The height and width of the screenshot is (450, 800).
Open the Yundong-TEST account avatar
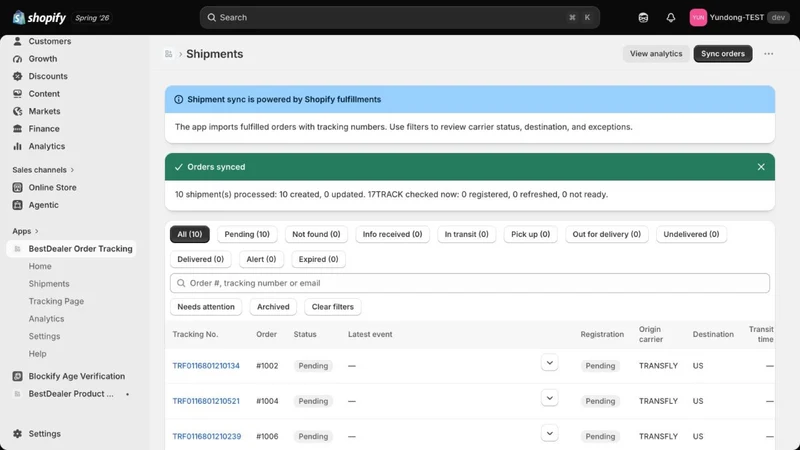tap(698, 17)
